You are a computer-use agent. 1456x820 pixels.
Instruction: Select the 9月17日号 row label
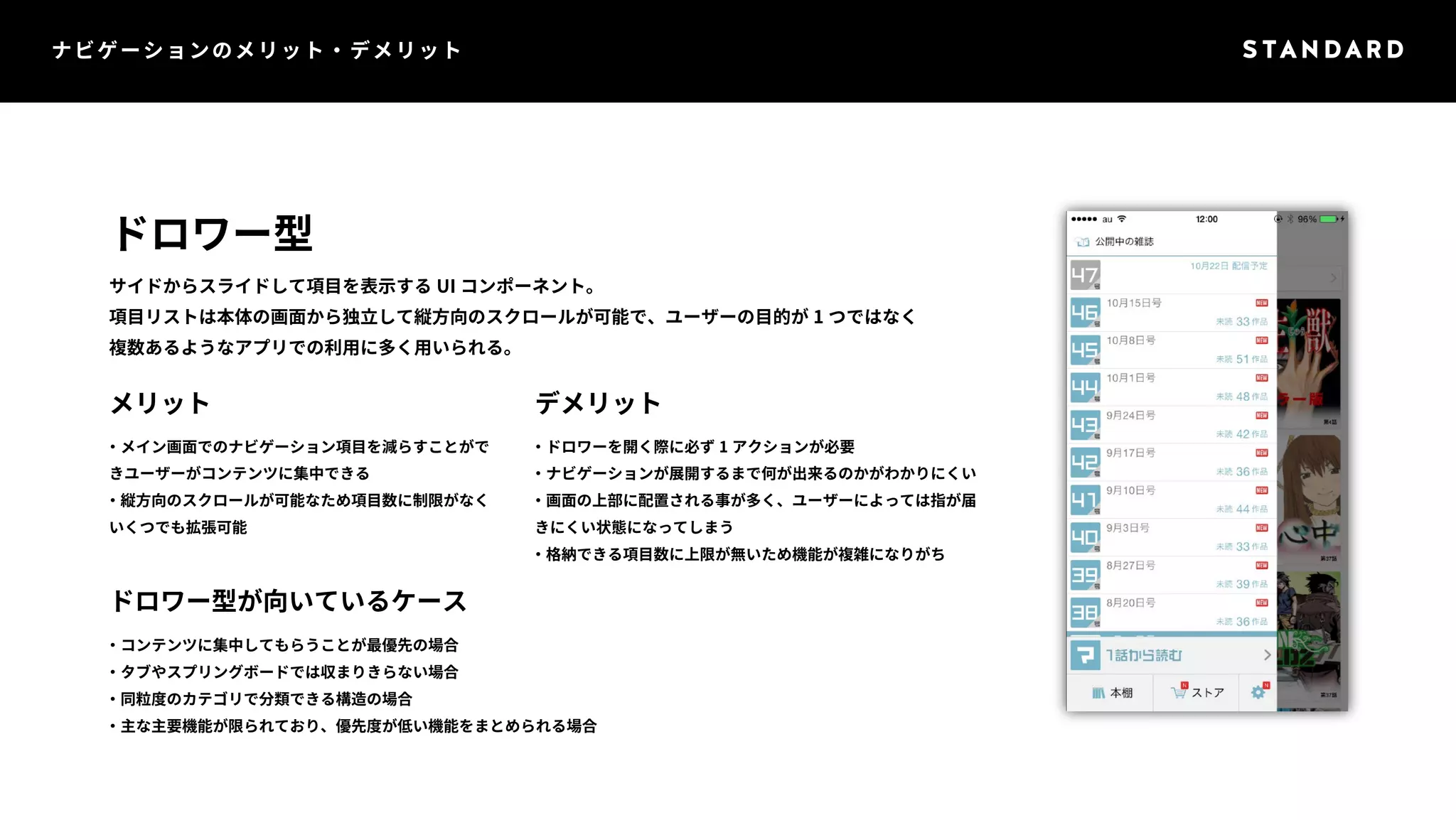(1131, 453)
